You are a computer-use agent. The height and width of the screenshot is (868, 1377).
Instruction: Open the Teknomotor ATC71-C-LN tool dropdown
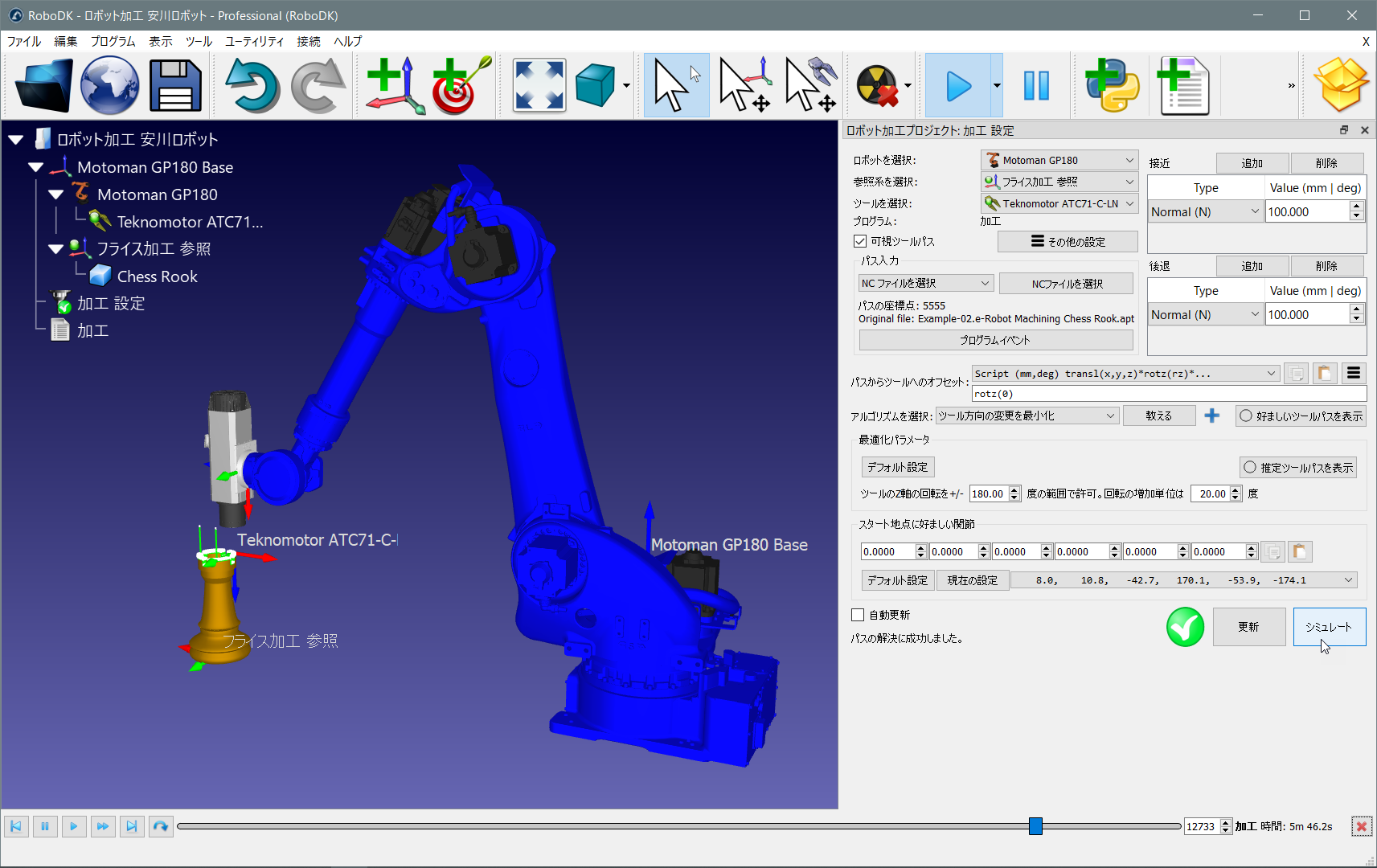[x=1060, y=203]
